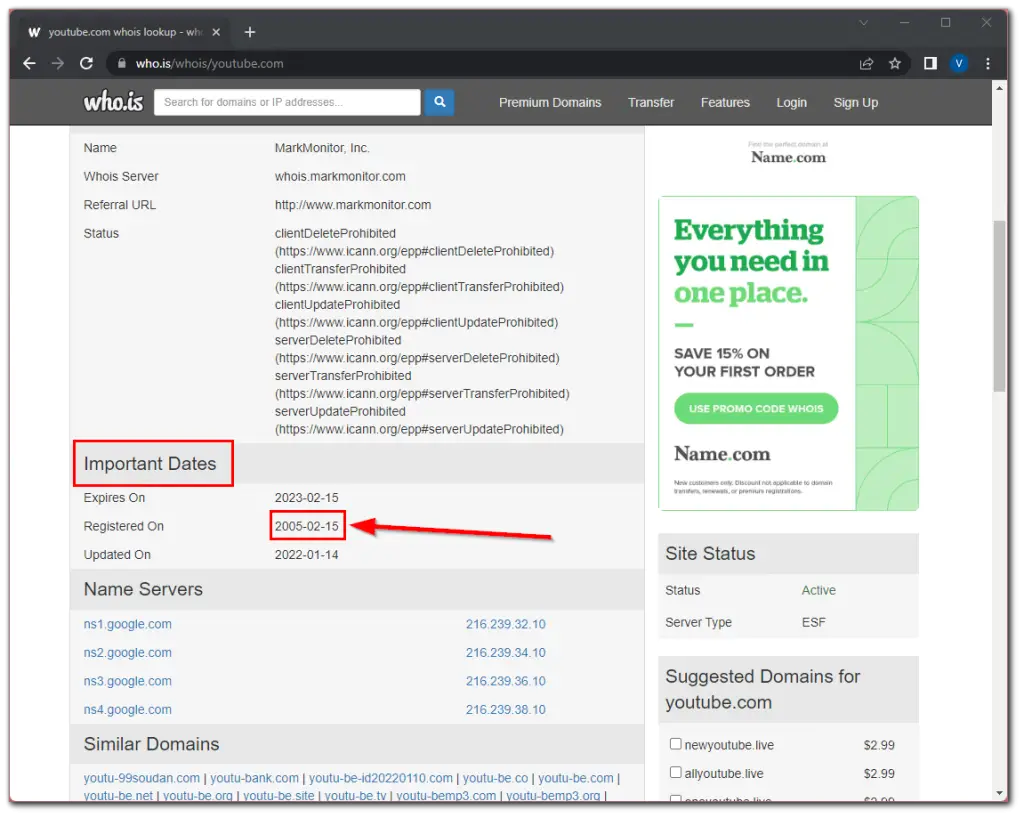The height and width of the screenshot is (818, 1024).
Task: Check the newyoutube.live checkbox
Action: click(x=677, y=744)
